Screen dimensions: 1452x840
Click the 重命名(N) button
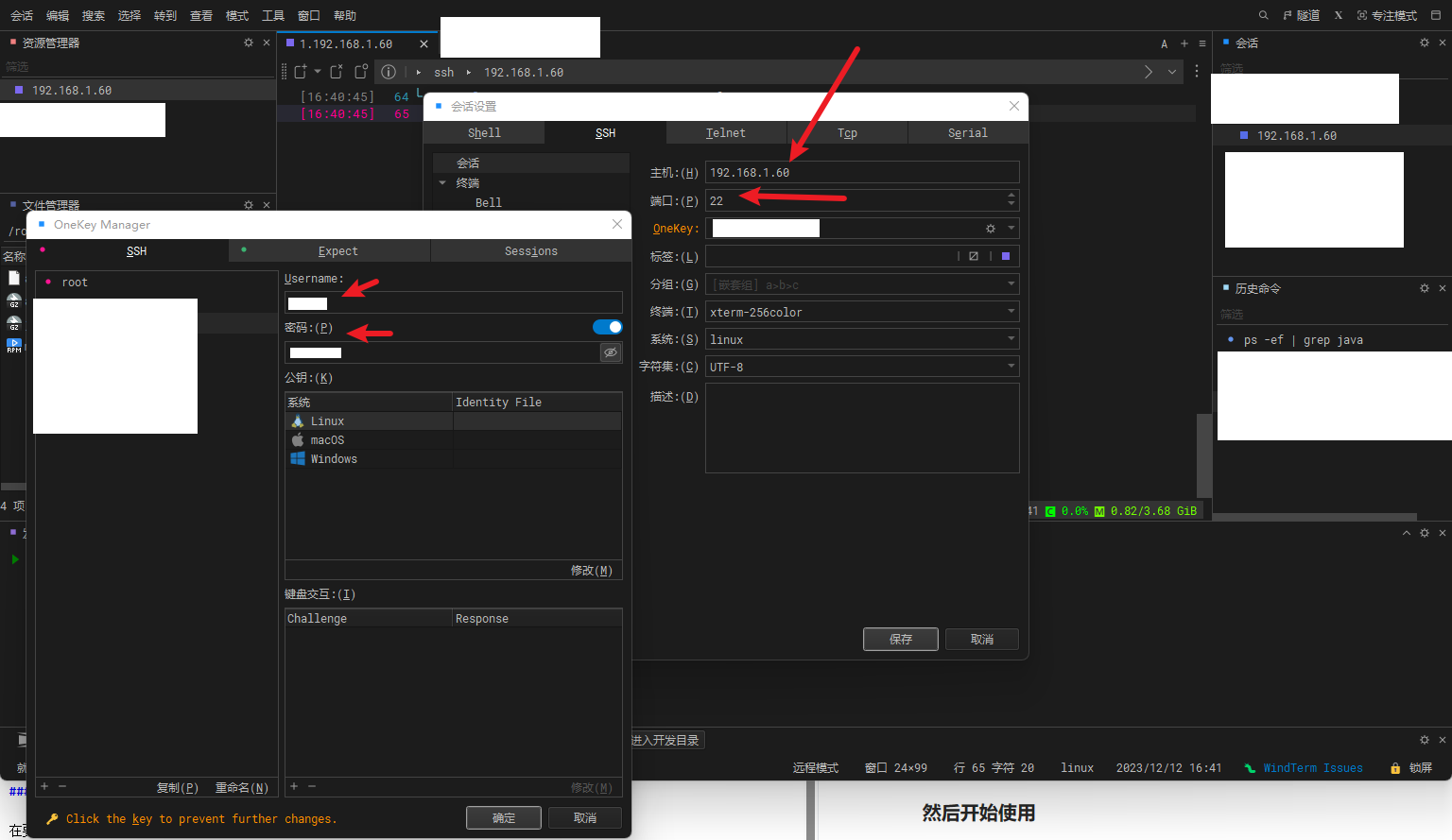(x=242, y=787)
